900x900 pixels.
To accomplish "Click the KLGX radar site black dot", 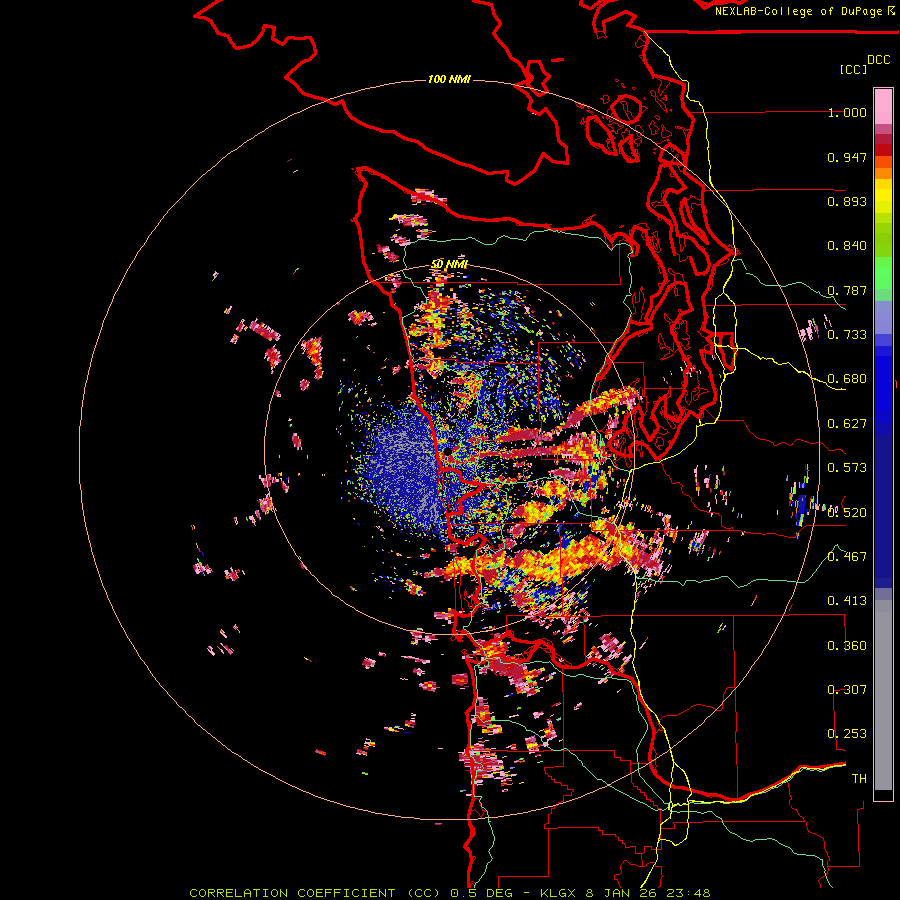I will click(447, 452).
